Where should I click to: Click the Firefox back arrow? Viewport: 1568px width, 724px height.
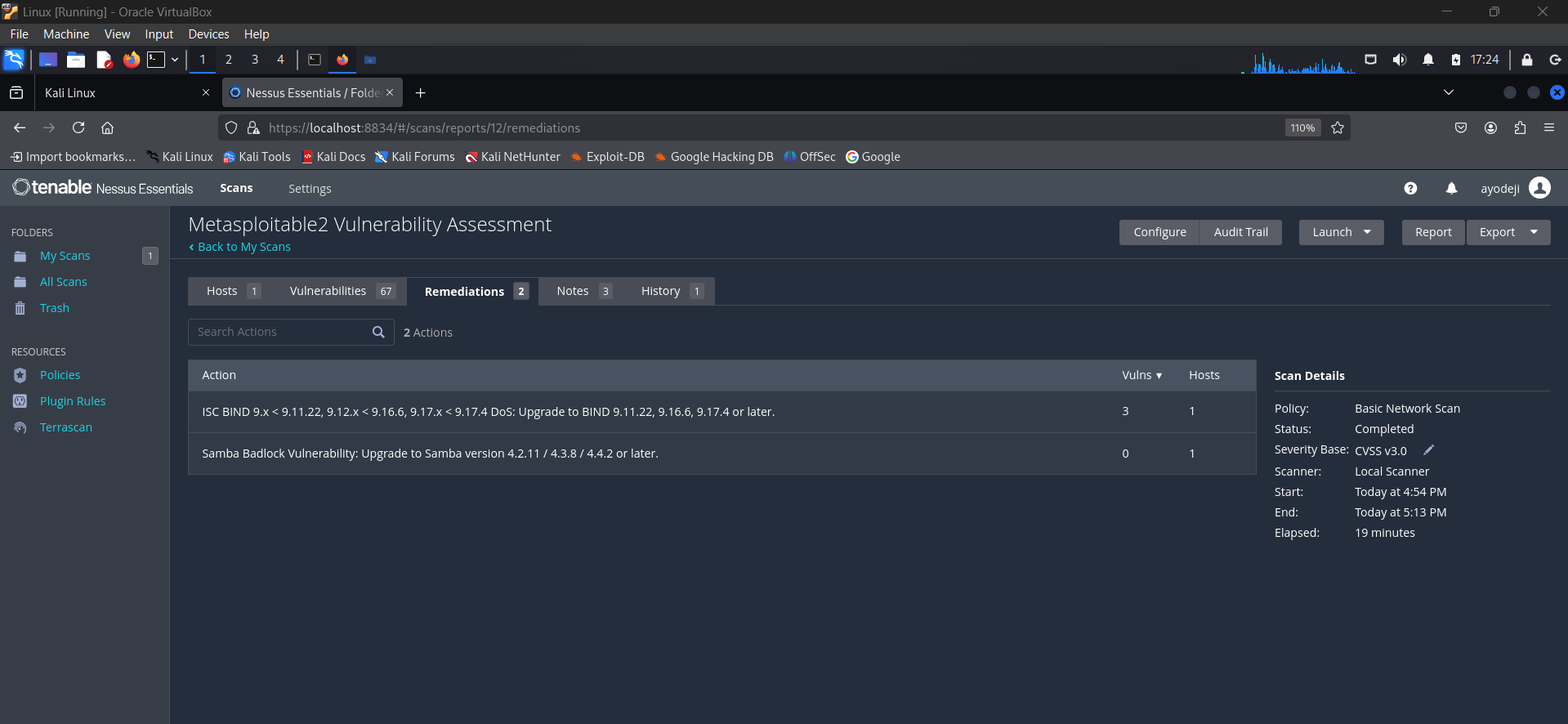[x=20, y=127]
